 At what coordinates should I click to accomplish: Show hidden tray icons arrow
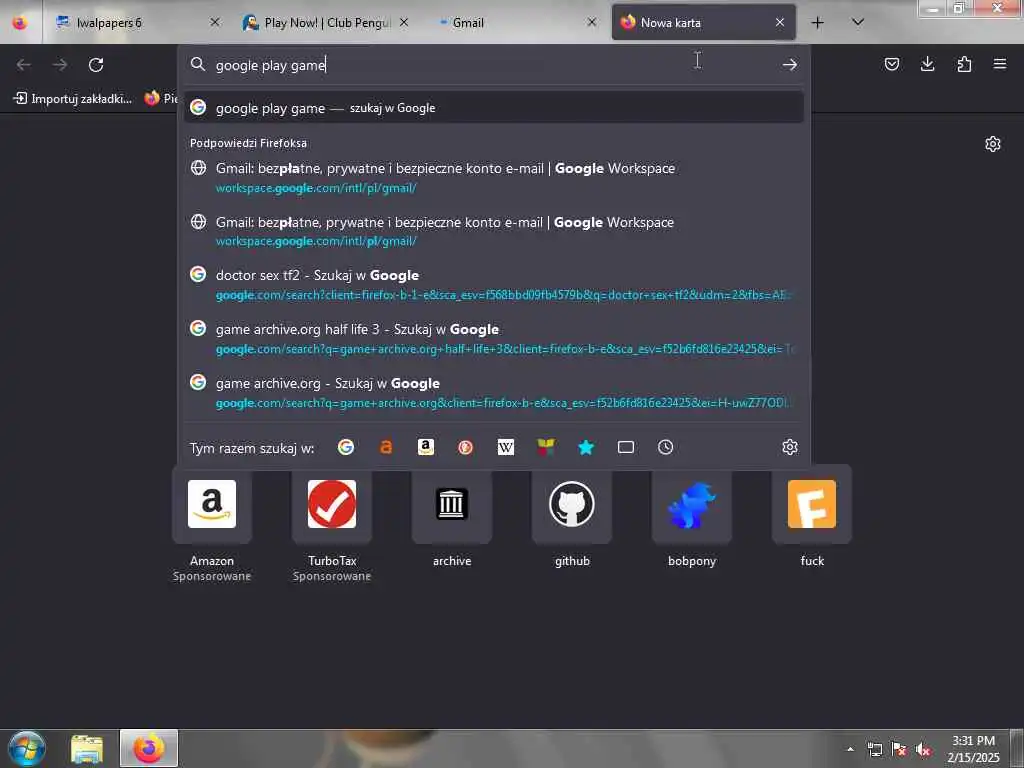click(850, 749)
